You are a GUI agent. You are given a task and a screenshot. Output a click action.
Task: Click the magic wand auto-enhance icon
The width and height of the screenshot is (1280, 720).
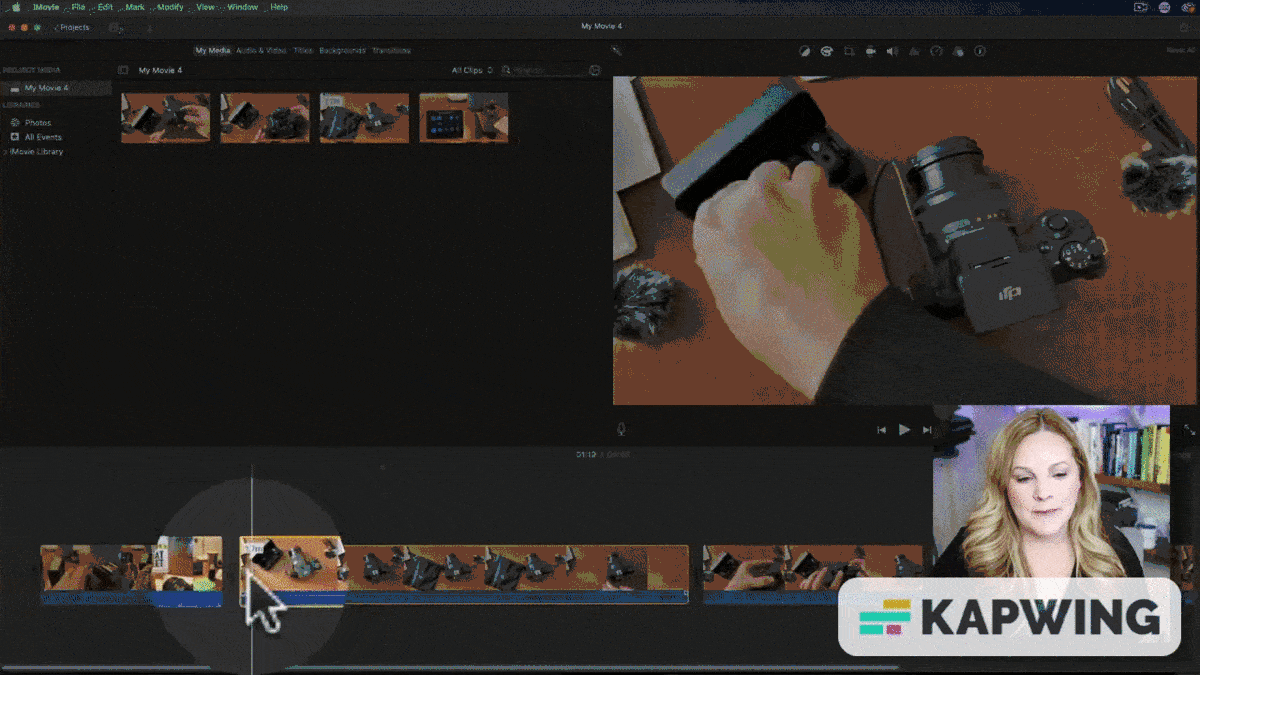click(616, 51)
